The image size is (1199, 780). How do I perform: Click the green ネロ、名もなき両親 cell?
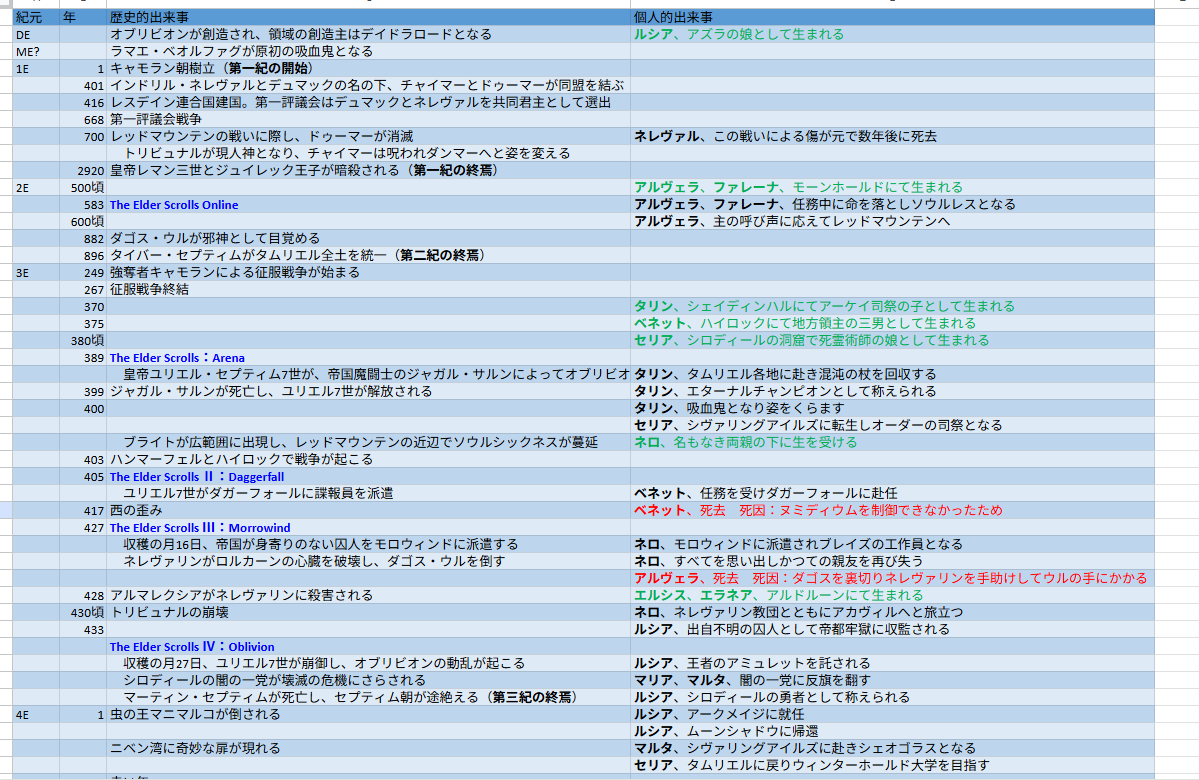745,443
